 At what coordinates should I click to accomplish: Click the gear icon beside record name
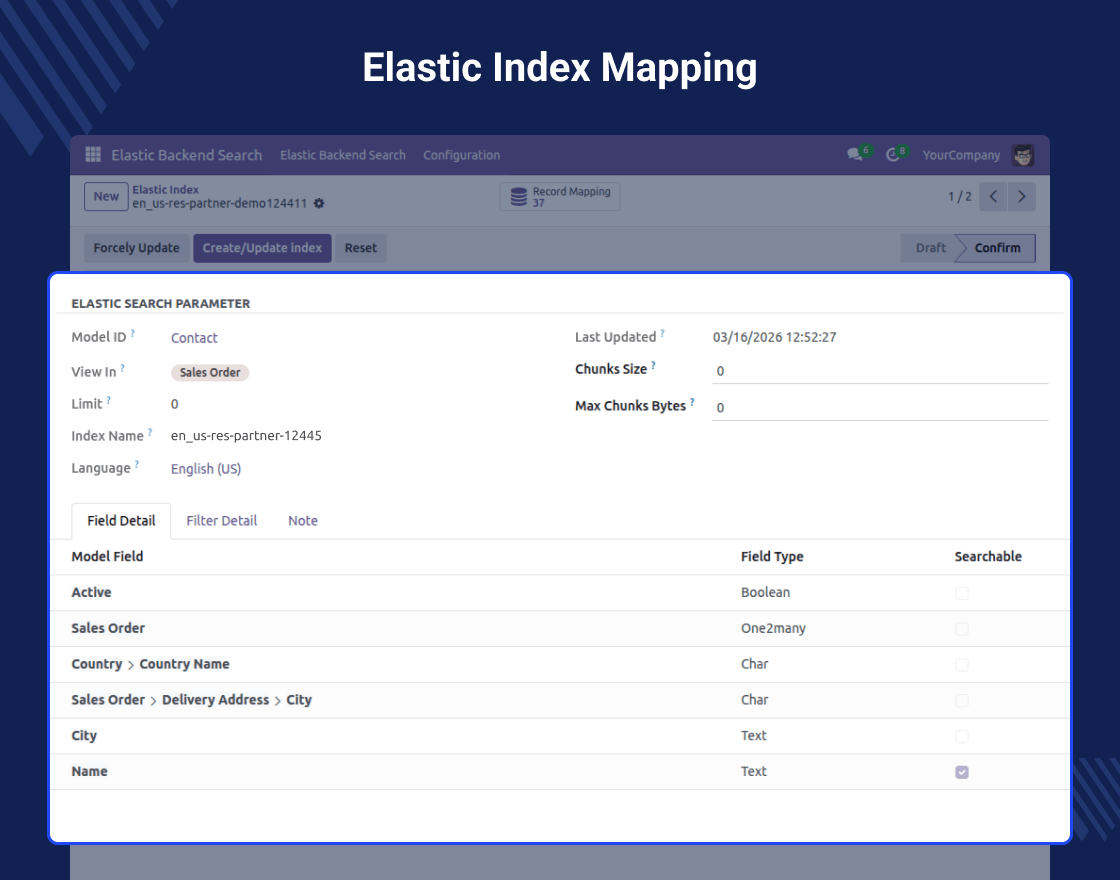pyautogui.click(x=319, y=204)
